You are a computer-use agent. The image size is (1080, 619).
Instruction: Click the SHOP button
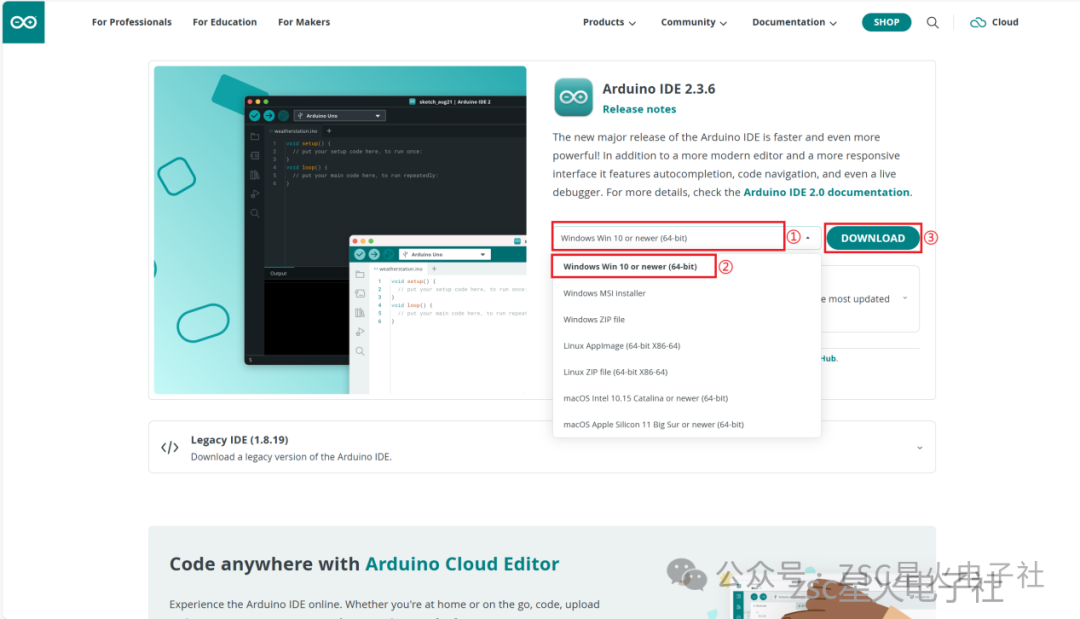tap(886, 22)
